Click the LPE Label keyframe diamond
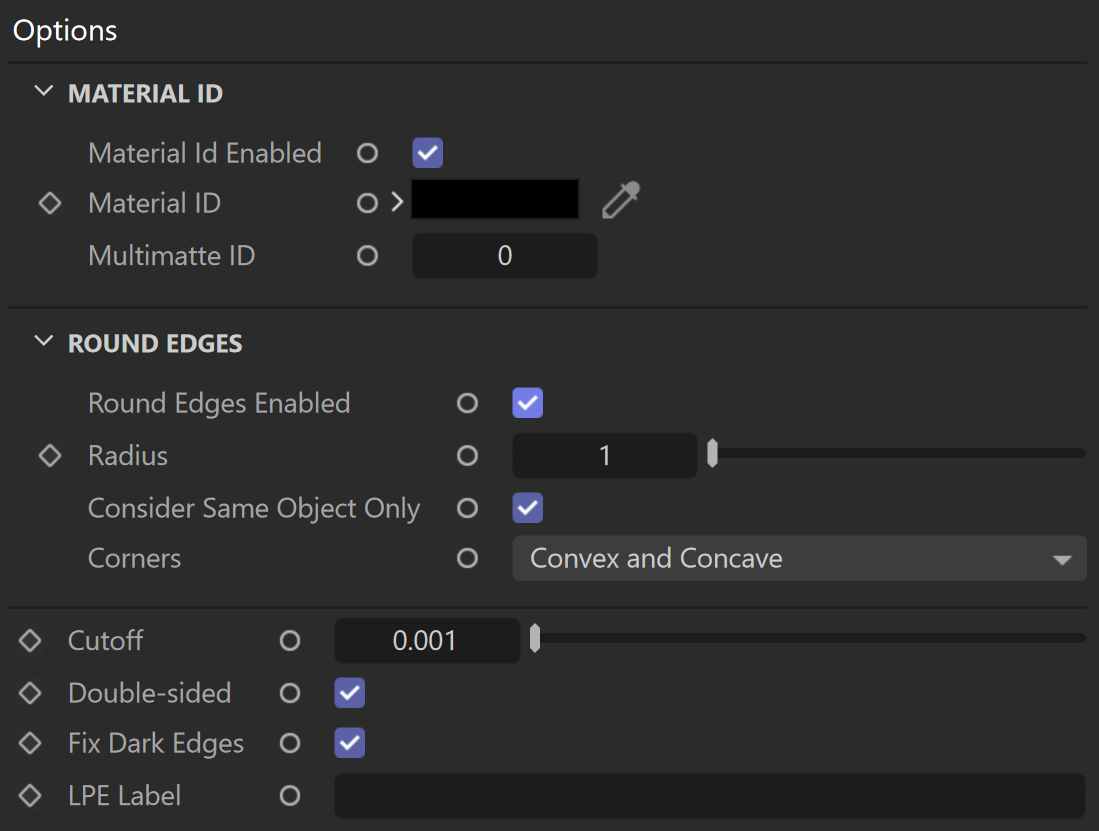The height and width of the screenshot is (831, 1099). point(30,796)
